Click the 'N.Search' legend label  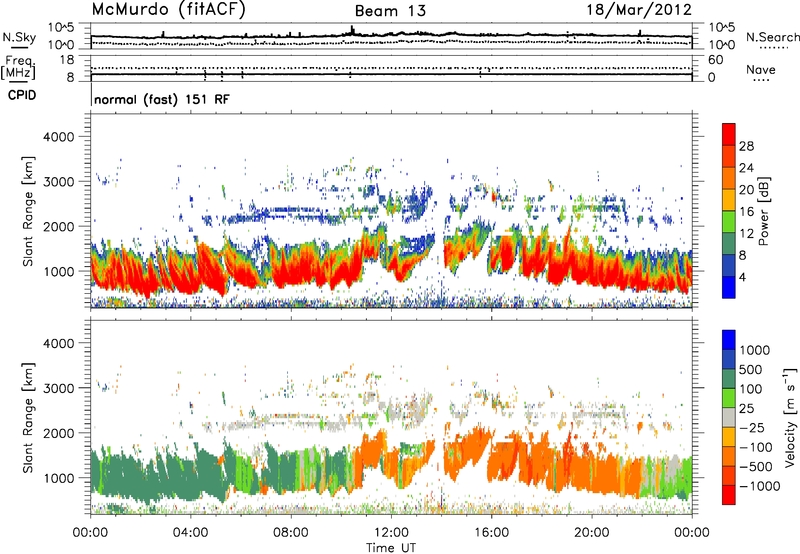(x=772, y=37)
